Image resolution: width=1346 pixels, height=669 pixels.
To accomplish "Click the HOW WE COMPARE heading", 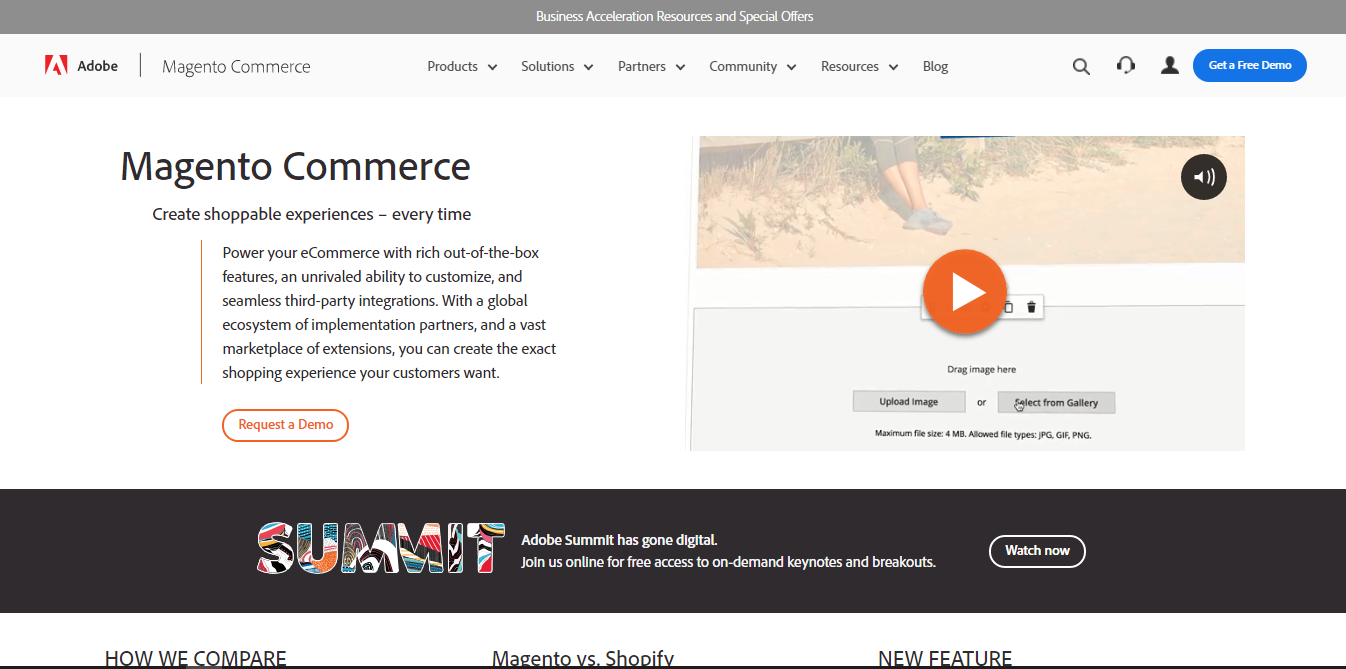I will (196, 658).
